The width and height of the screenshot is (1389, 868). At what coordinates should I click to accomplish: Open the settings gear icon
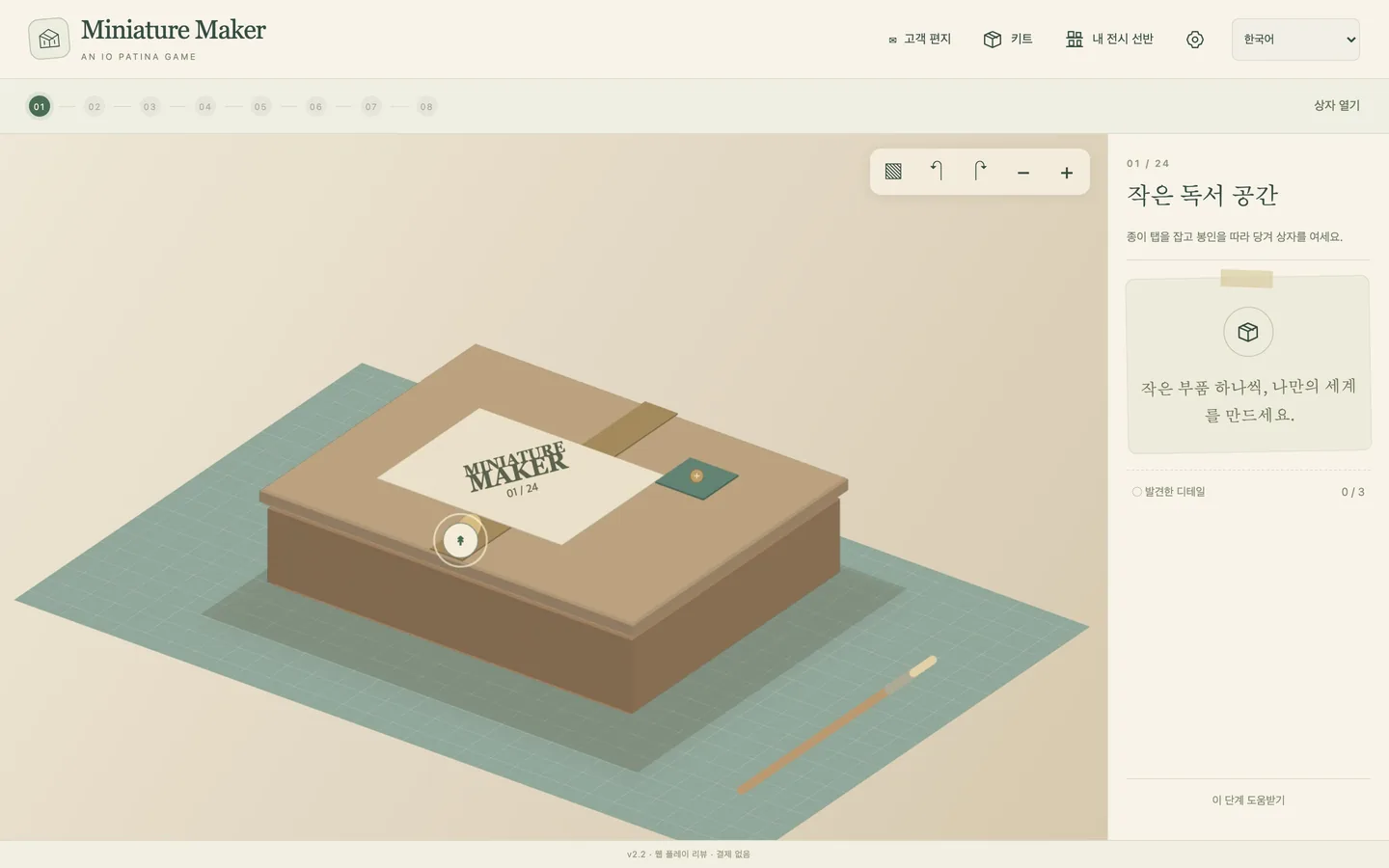(x=1195, y=40)
